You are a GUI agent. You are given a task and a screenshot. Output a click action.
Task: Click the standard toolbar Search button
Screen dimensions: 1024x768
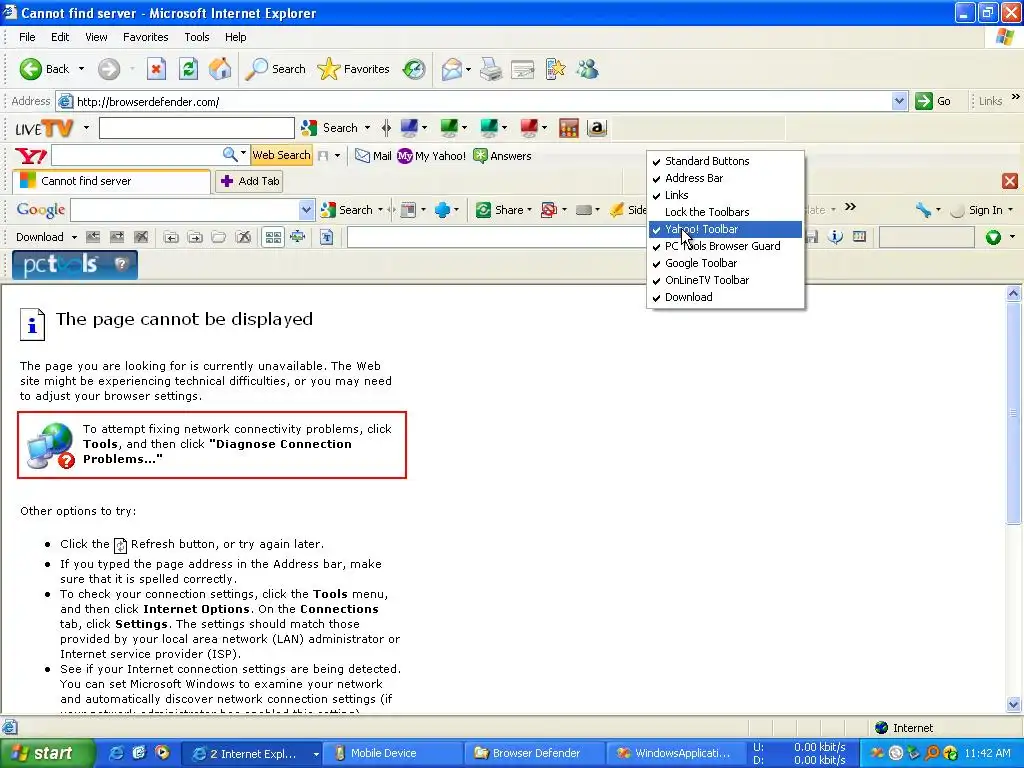click(275, 69)
